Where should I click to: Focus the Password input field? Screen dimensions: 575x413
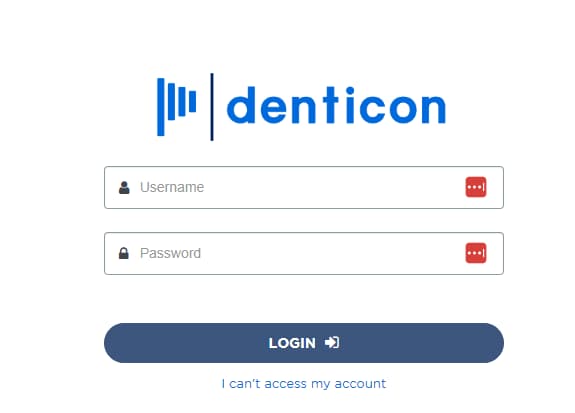[304, 253]
